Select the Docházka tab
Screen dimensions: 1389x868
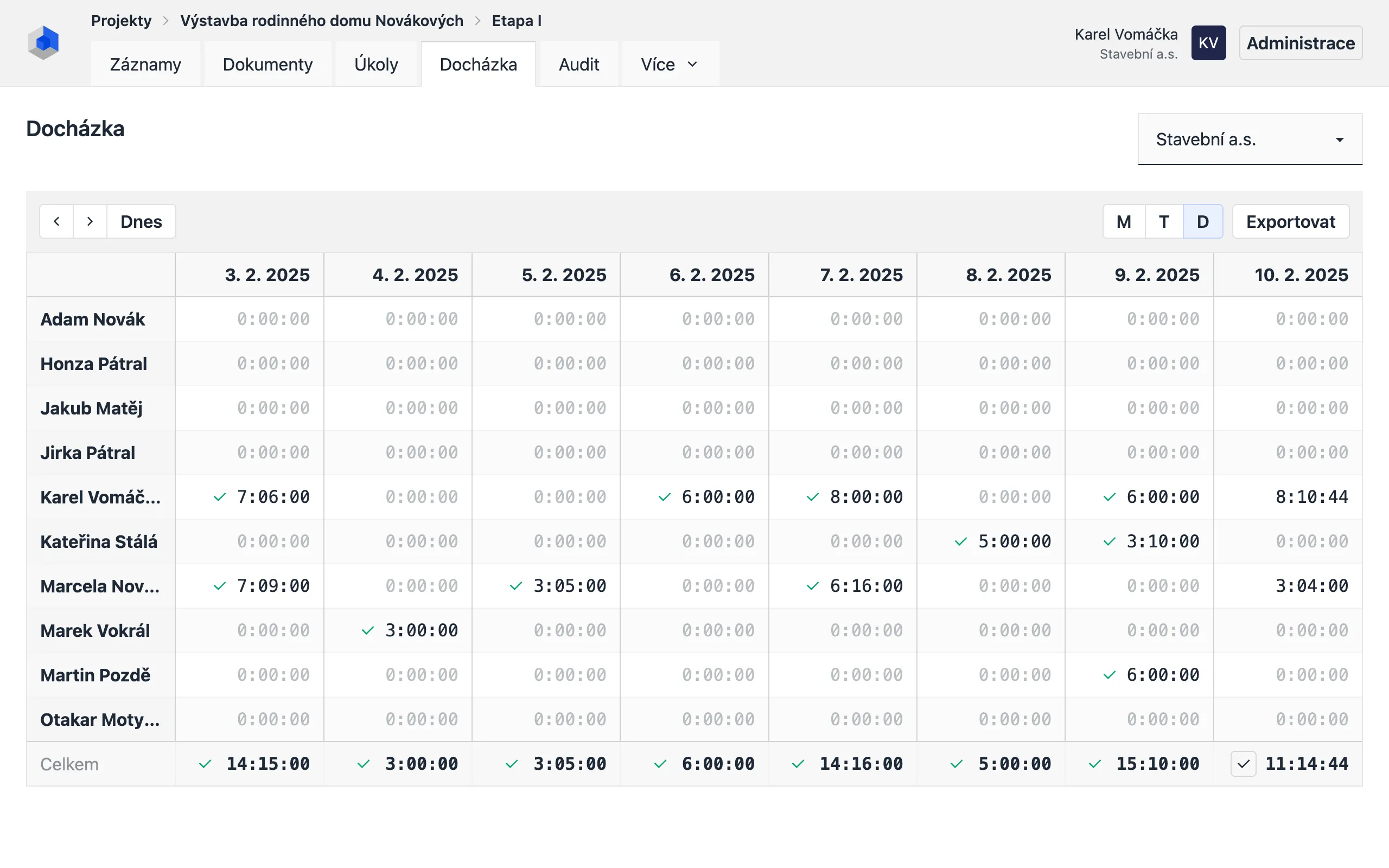point(478,65)
